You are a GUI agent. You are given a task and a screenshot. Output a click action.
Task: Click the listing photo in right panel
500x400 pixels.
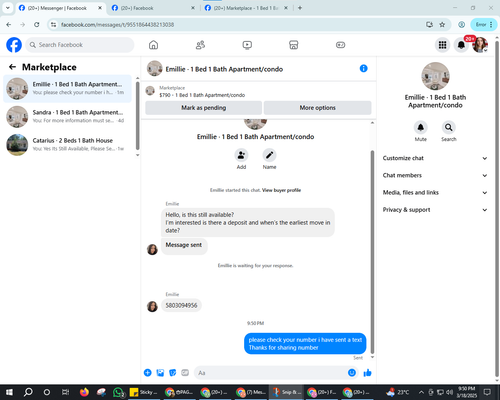pyautogui.click(x=435, y=76)
